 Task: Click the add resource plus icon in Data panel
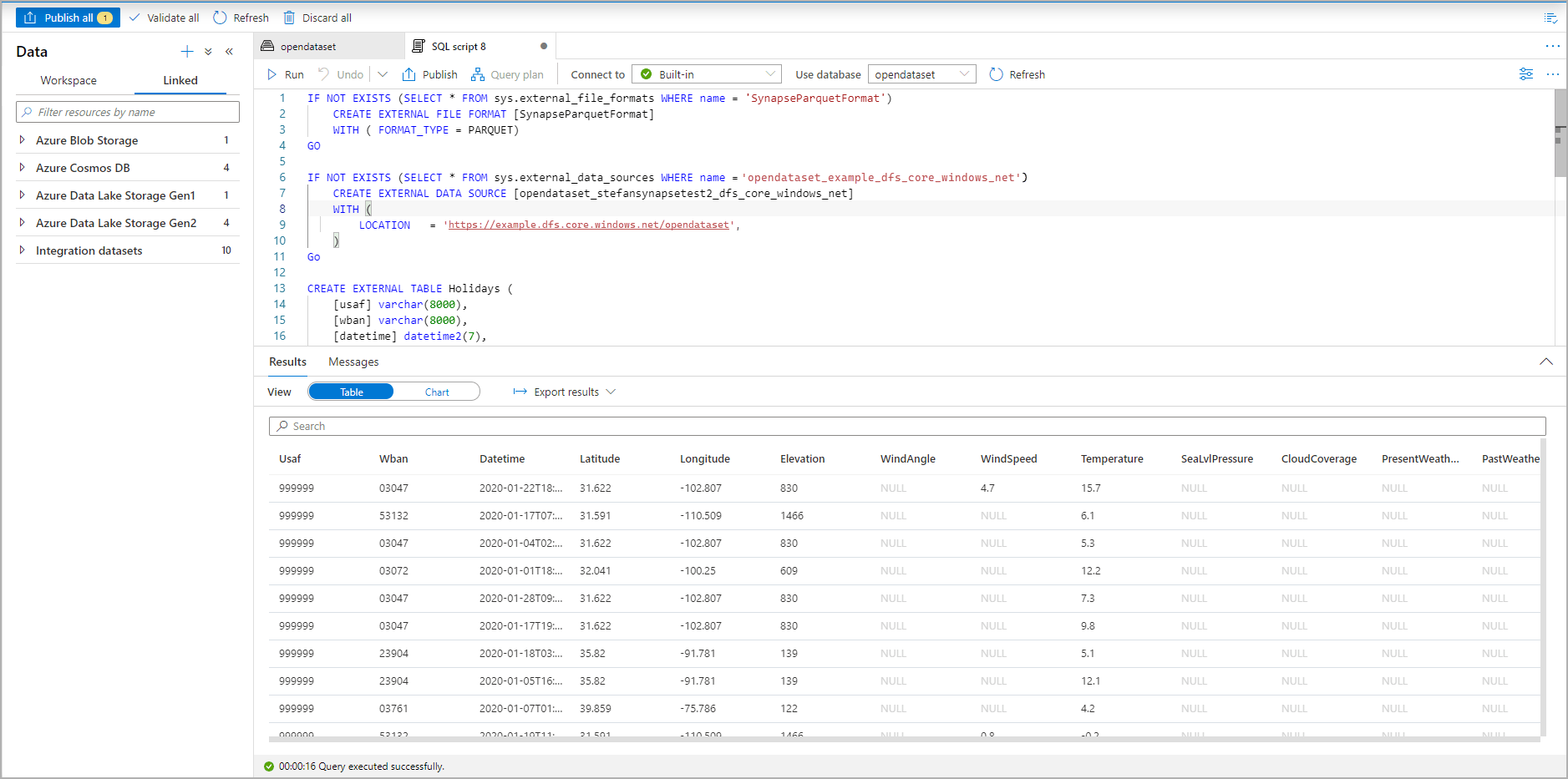(187, 51)
